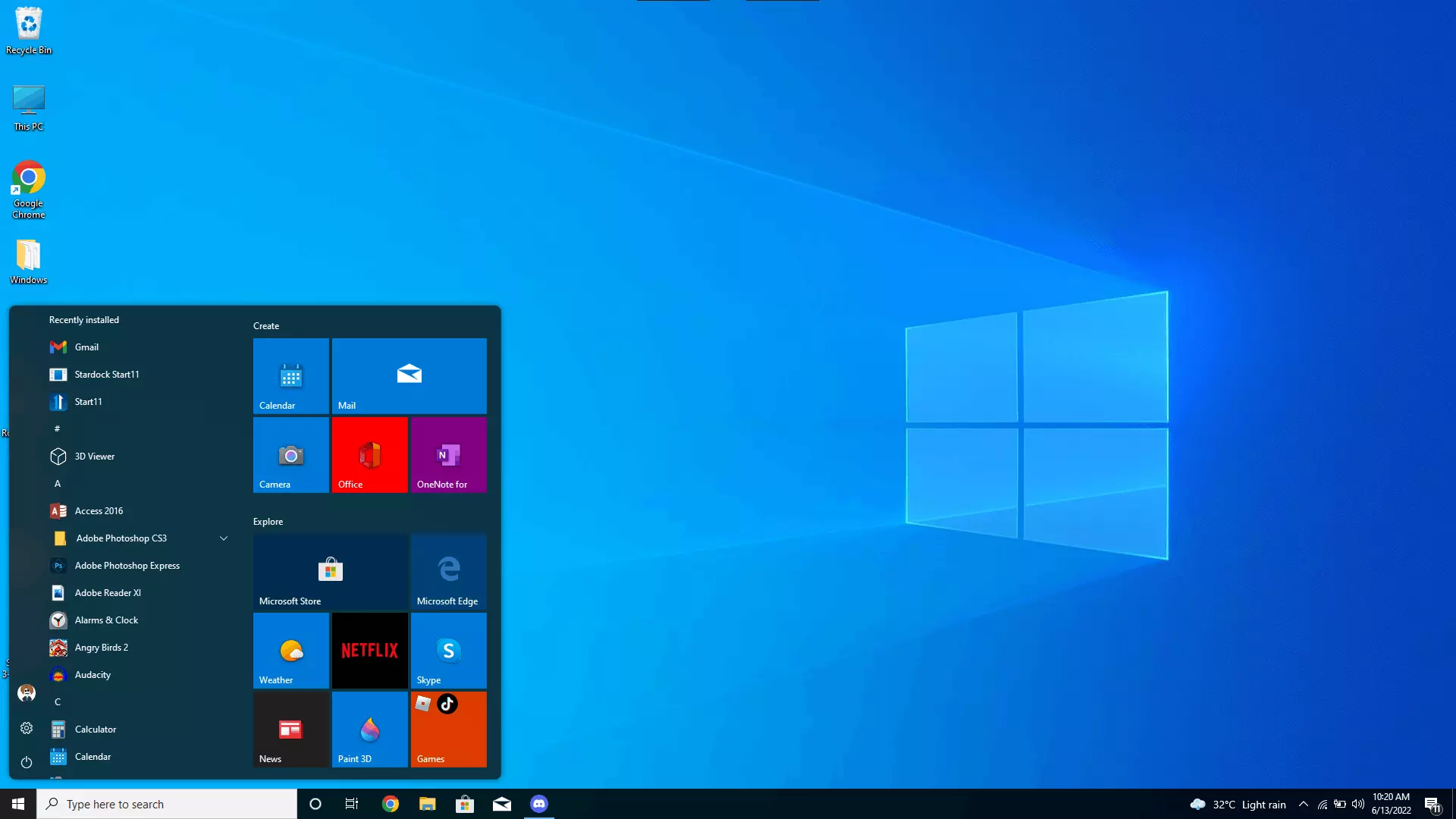Open the Office app tile

click(x=369, y=454)
